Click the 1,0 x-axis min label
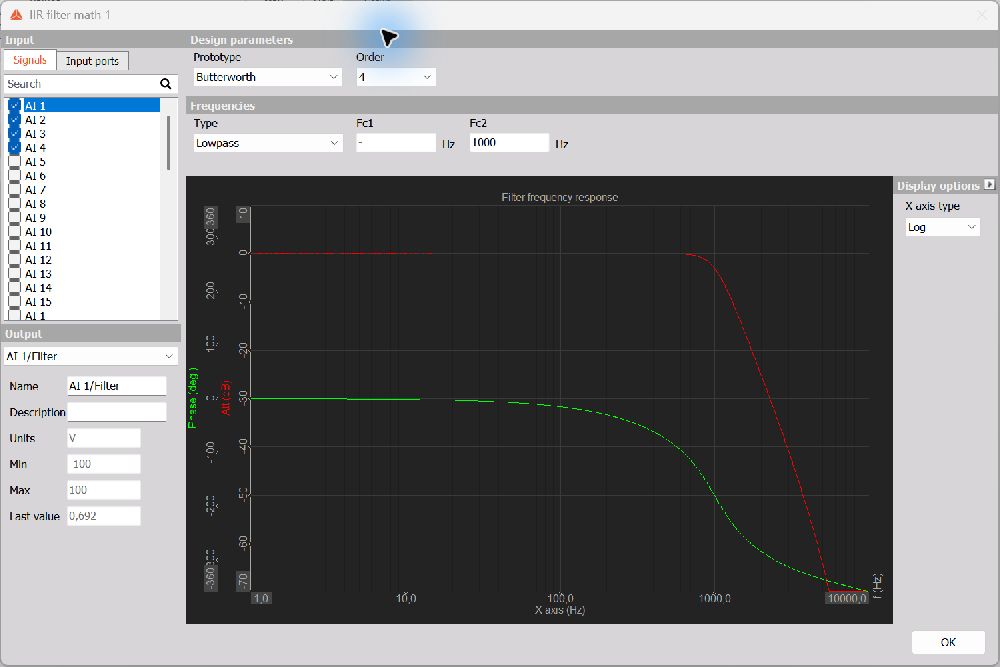Image resolution: width=1000 pixels, height=667 pixels. tap(261, 598)
